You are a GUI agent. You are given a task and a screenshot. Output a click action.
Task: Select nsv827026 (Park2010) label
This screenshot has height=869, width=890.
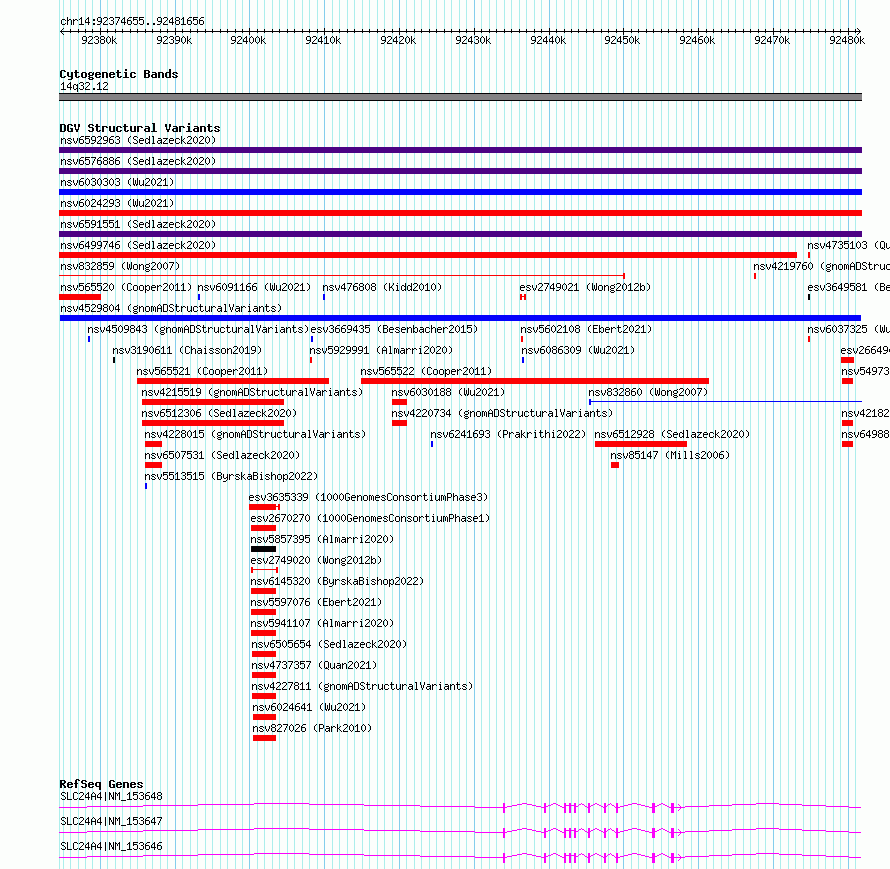click(x=312, y=728)
